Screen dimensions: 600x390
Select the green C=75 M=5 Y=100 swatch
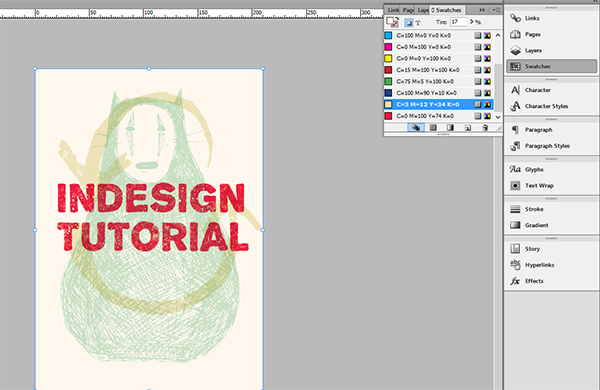(439, 81)
